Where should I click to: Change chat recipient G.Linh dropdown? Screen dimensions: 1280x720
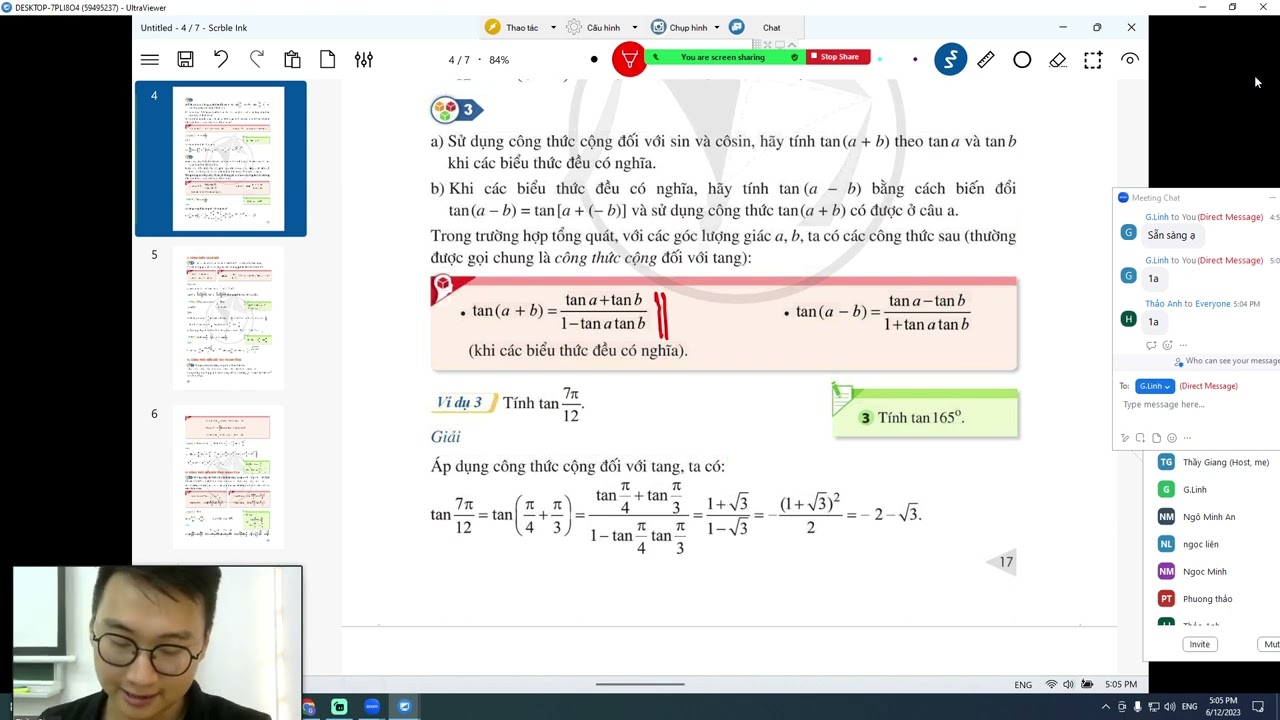point(1154,386)
